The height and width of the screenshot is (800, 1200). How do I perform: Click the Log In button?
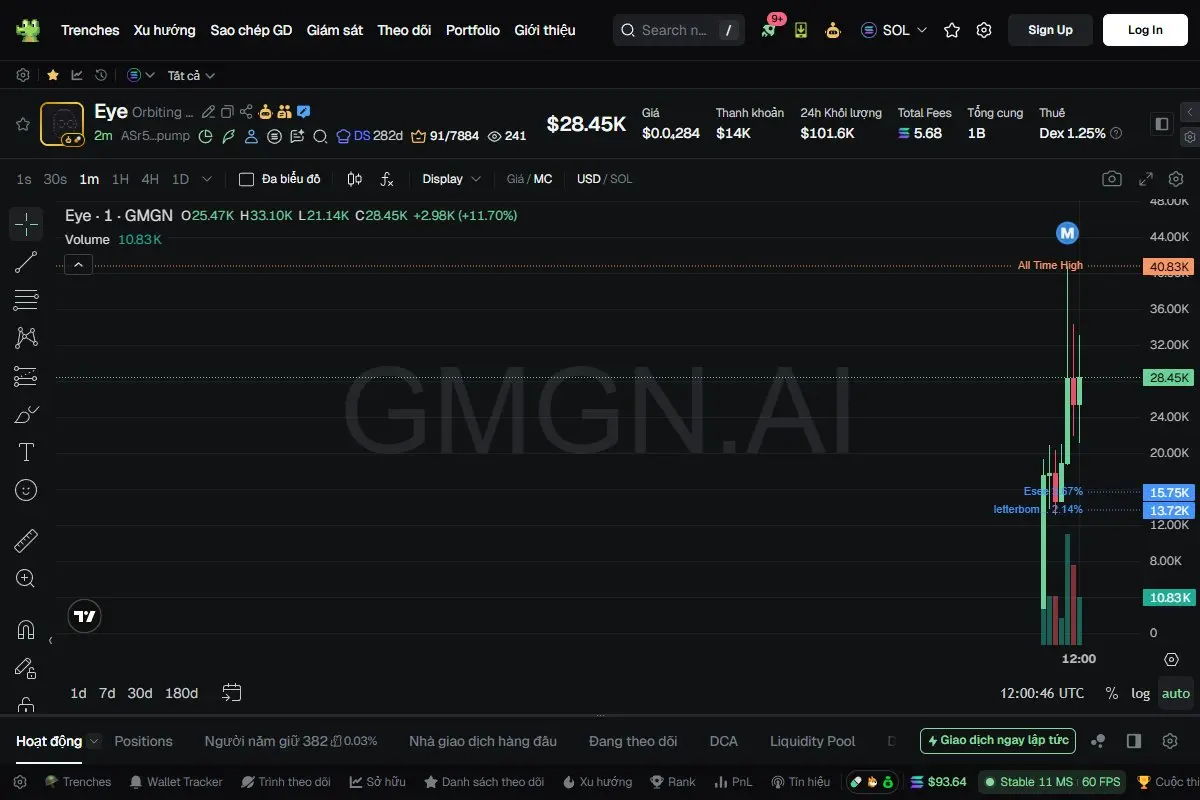[1145, 30]
